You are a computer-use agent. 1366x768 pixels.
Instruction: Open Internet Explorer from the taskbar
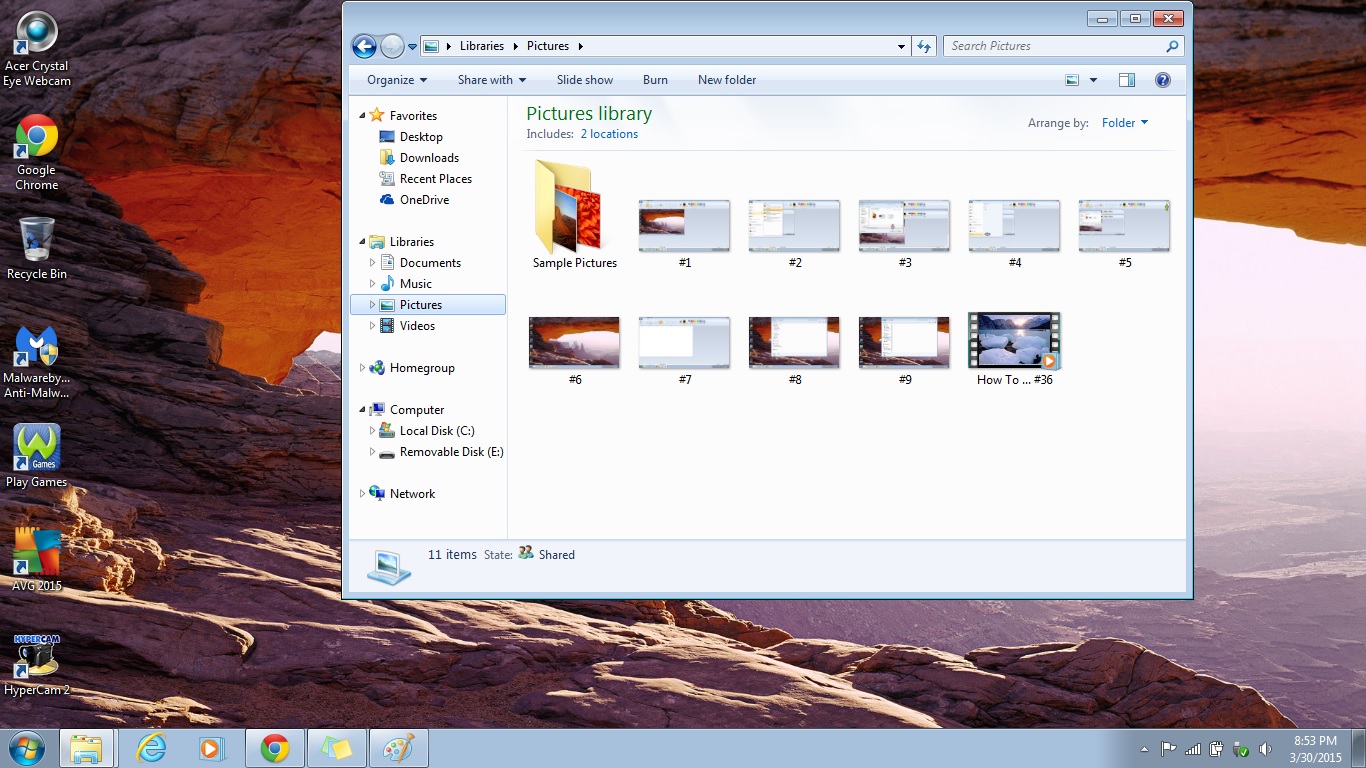click(x=151, y=748)
